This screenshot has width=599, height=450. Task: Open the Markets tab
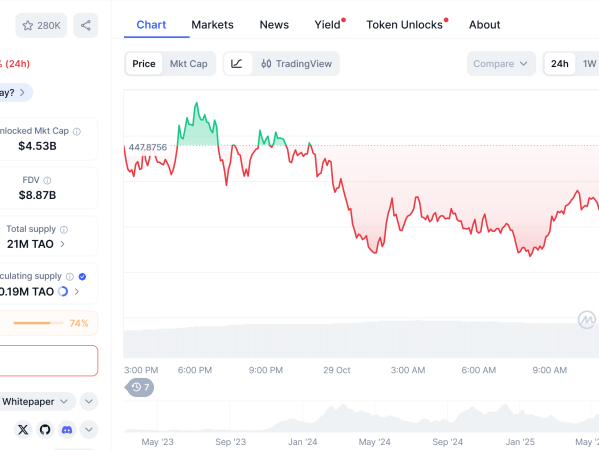212,25
